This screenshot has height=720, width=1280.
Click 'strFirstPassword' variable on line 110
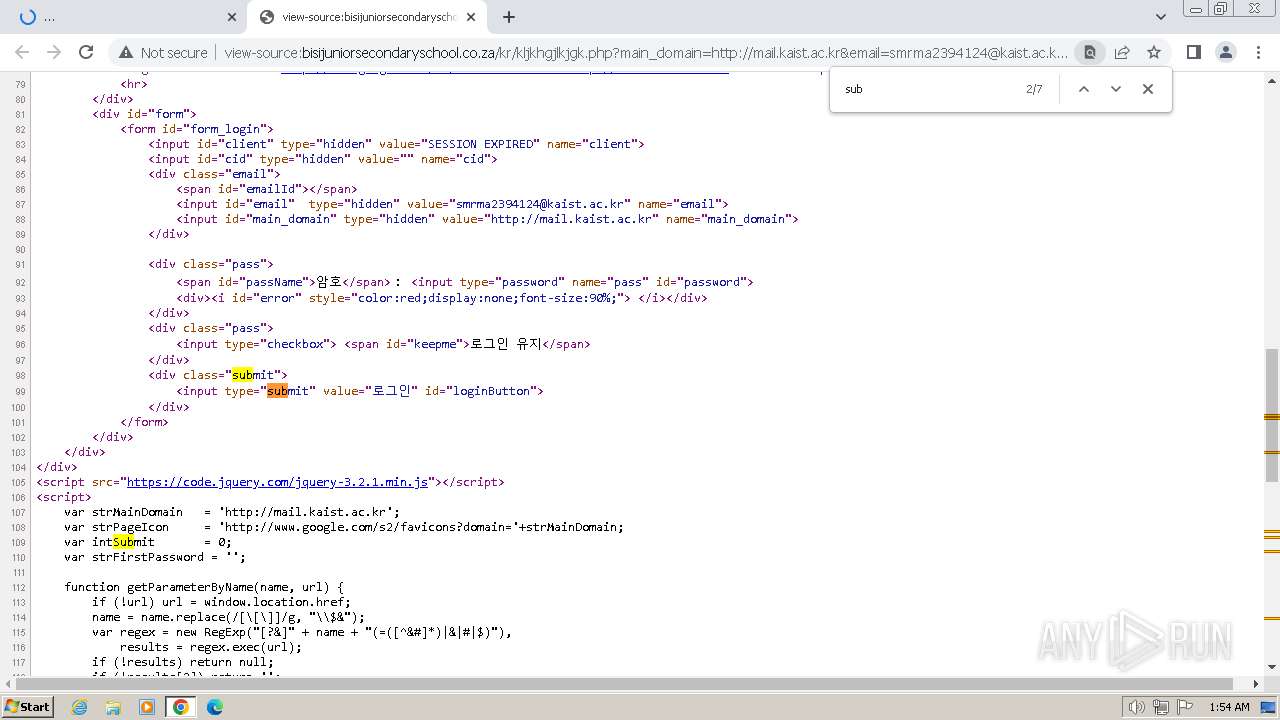tap(147, 557)
